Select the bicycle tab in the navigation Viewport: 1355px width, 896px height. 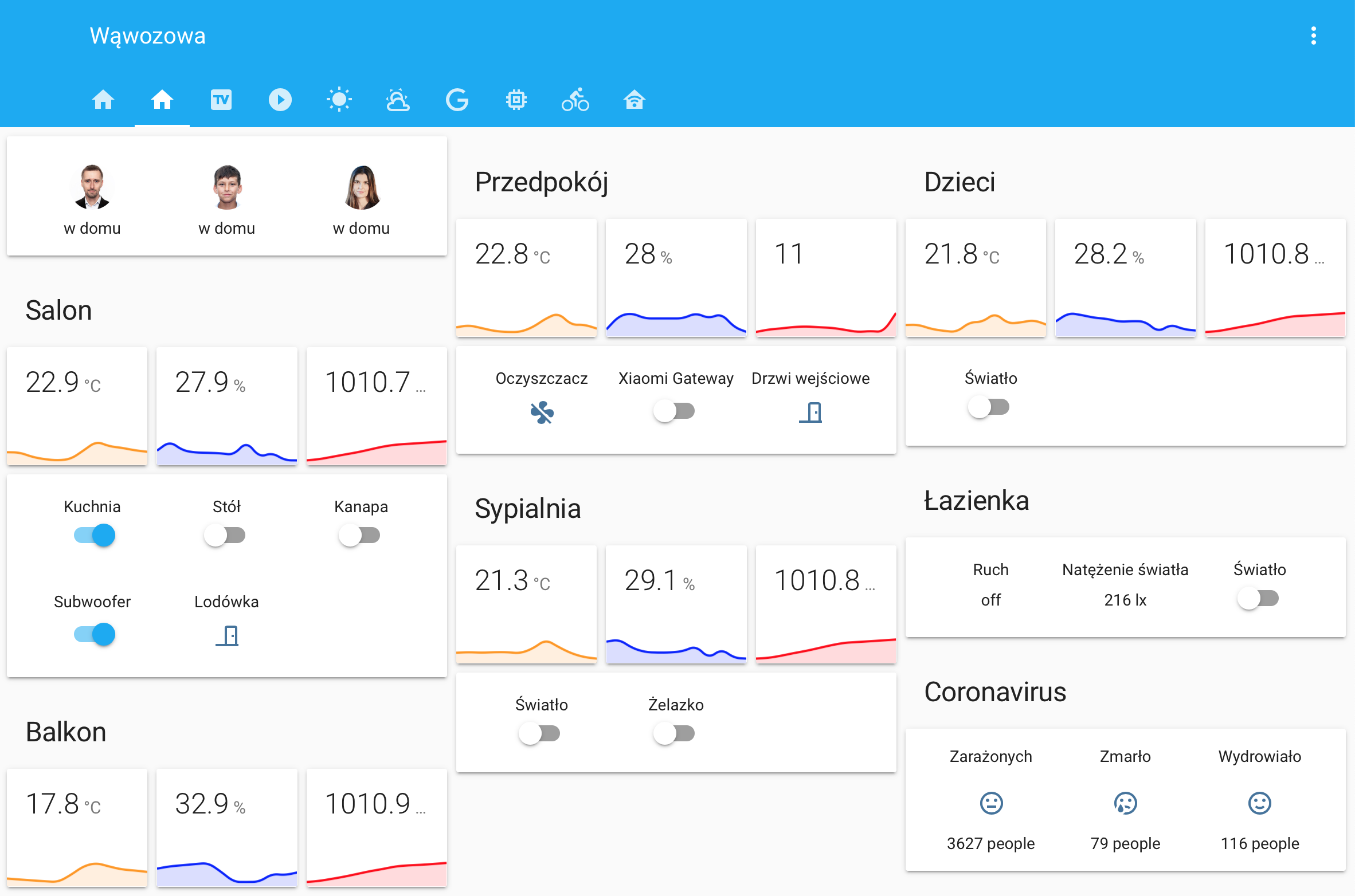click(x=575, y=99)
